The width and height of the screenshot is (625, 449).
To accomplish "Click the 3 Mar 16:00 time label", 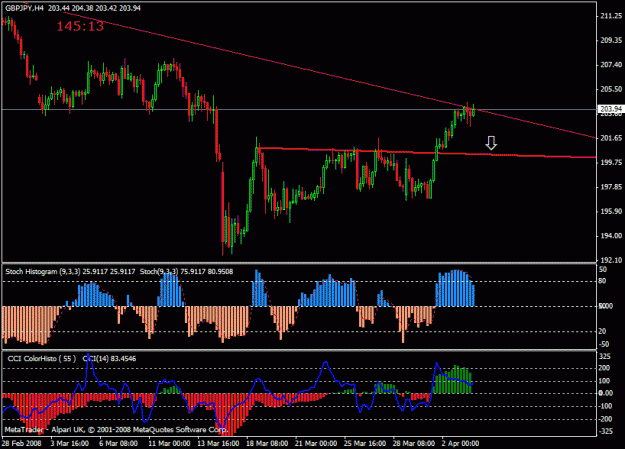I will point(69,443).
